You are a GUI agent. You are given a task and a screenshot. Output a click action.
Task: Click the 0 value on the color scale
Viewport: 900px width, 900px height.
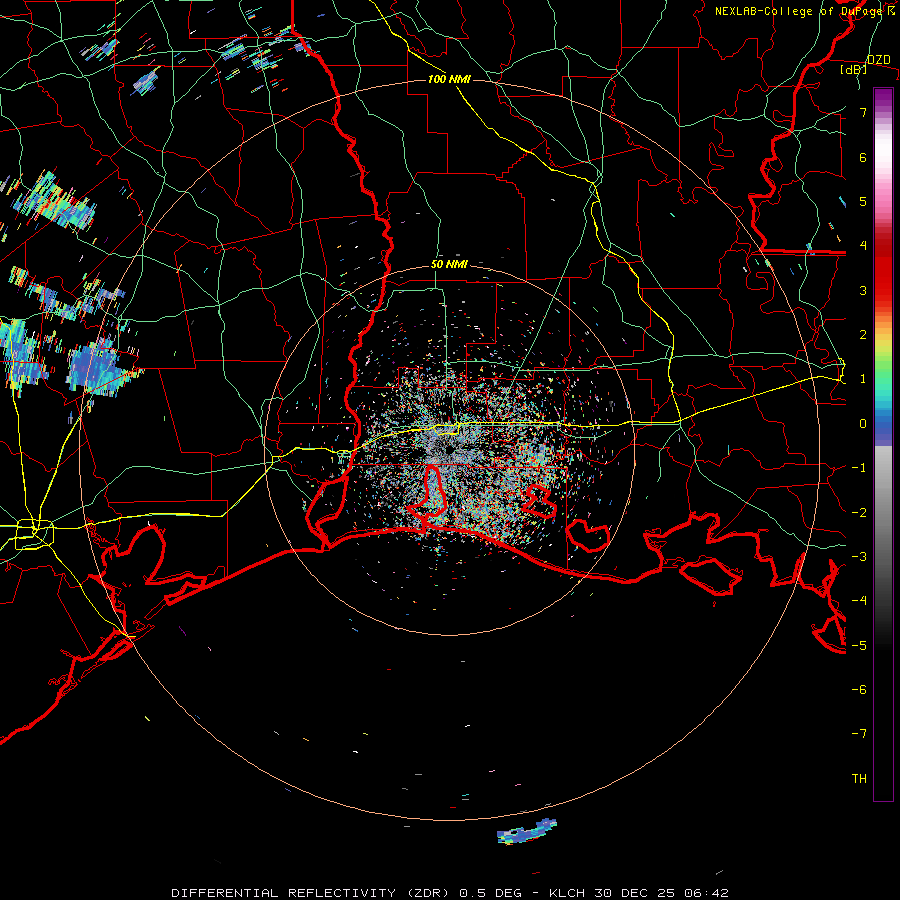tap(863, 424)
